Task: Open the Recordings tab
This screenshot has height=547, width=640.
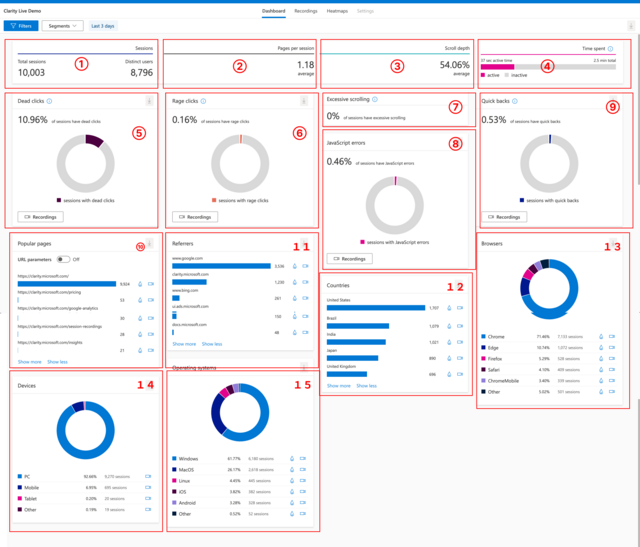Action: pos(306,11)
